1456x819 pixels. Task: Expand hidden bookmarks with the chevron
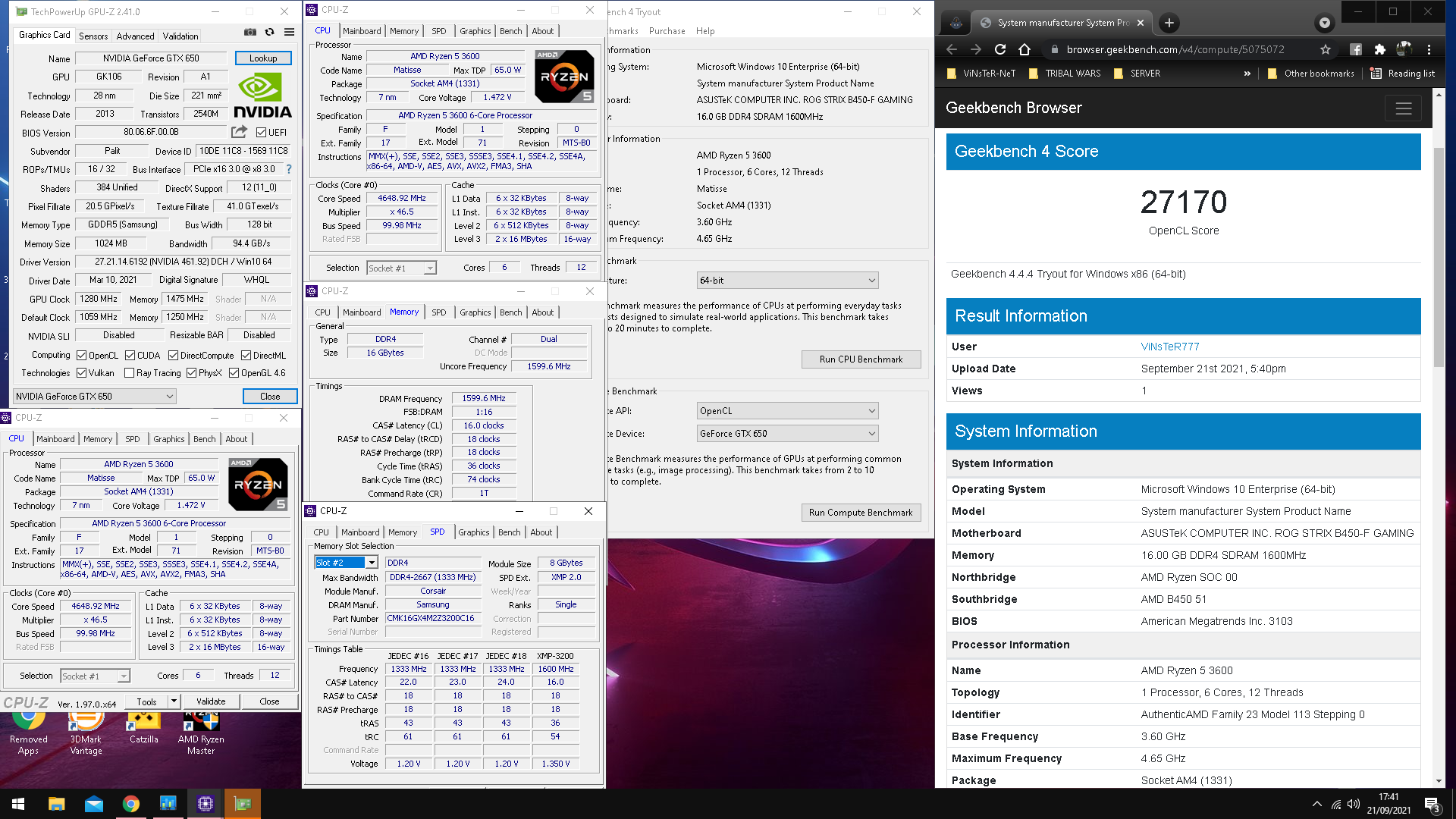click(1247, 74)
